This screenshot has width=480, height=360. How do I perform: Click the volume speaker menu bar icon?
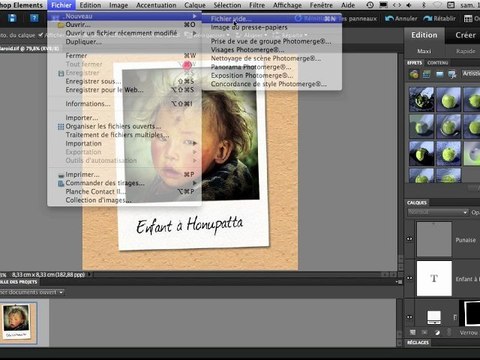[408, 5]
